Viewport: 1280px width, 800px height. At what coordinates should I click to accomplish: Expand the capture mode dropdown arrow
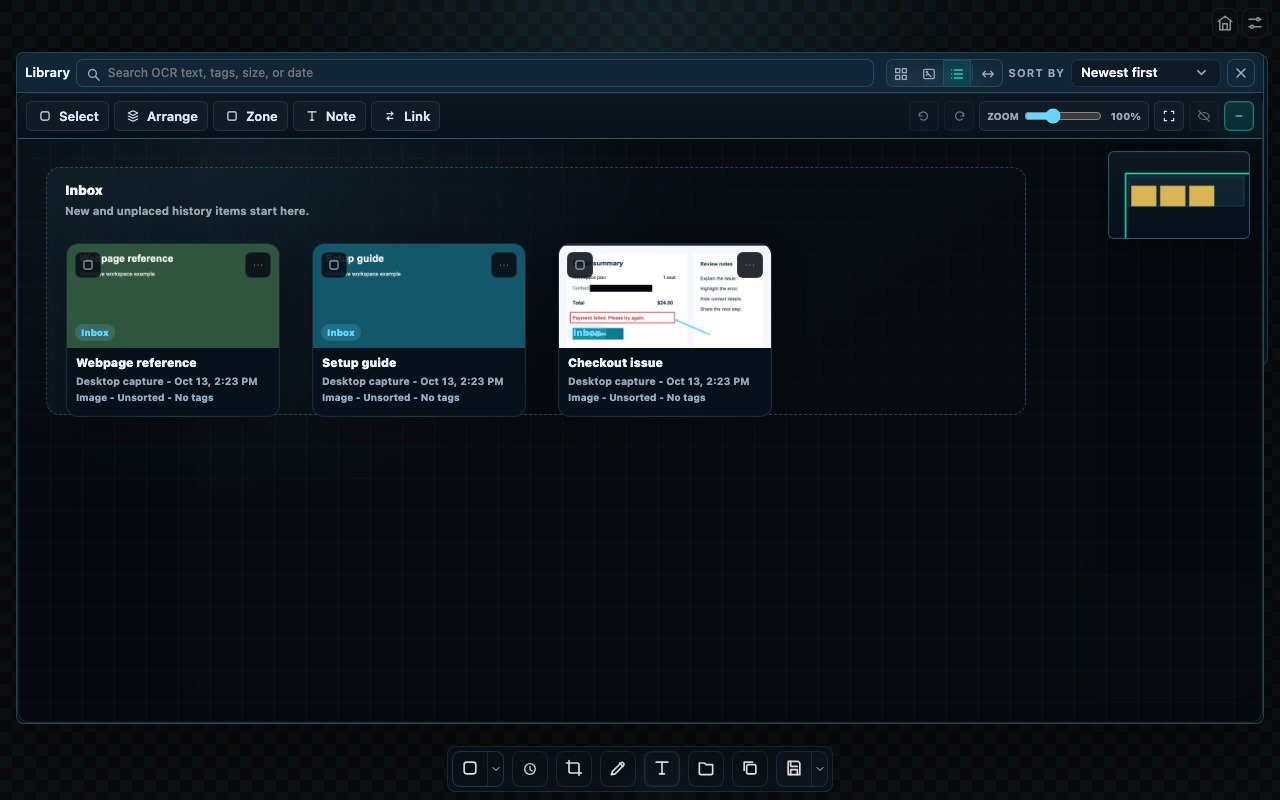pyautogui.click(x=496, y=768)
